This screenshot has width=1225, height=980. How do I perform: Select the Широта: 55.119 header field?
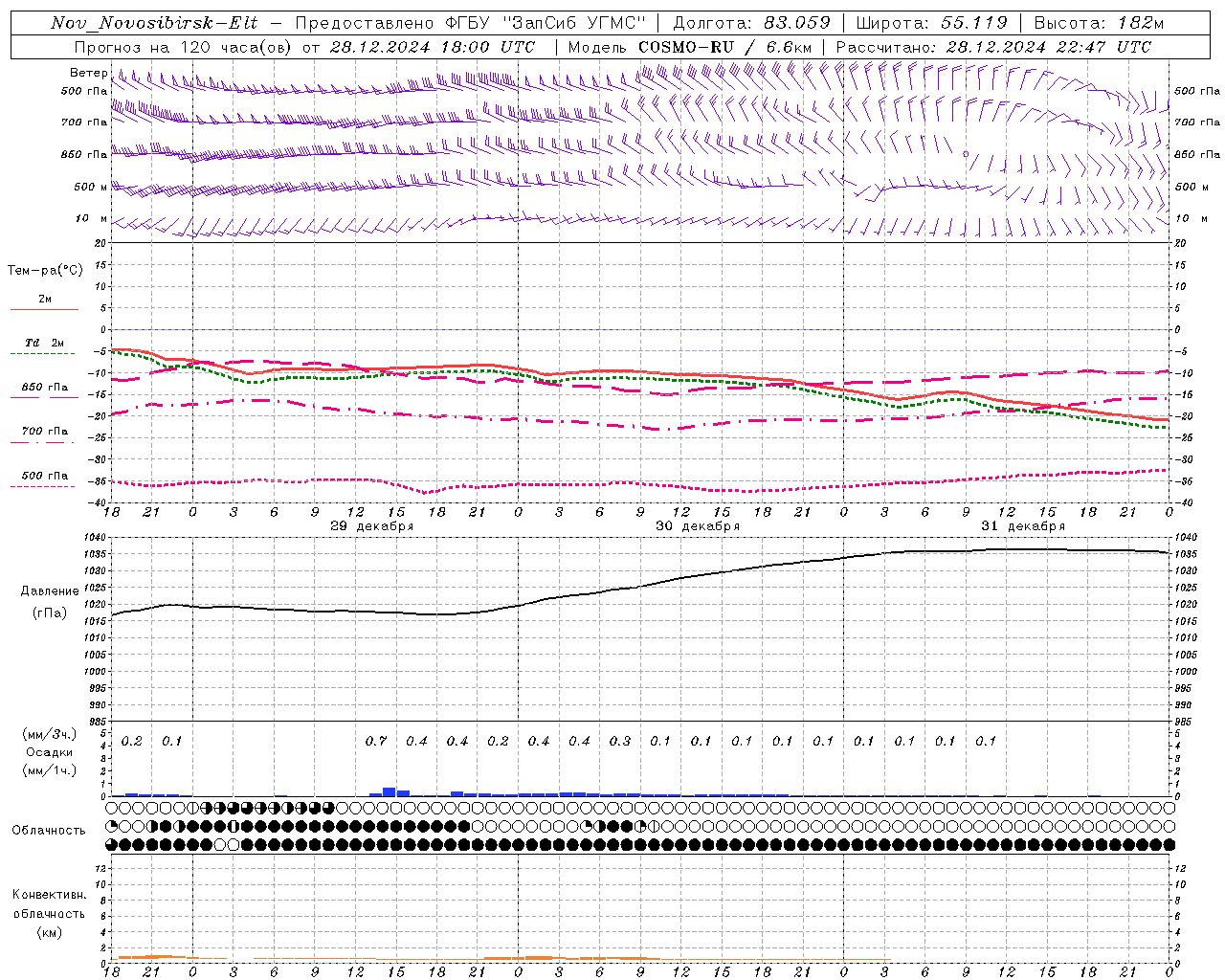point(932,23)
